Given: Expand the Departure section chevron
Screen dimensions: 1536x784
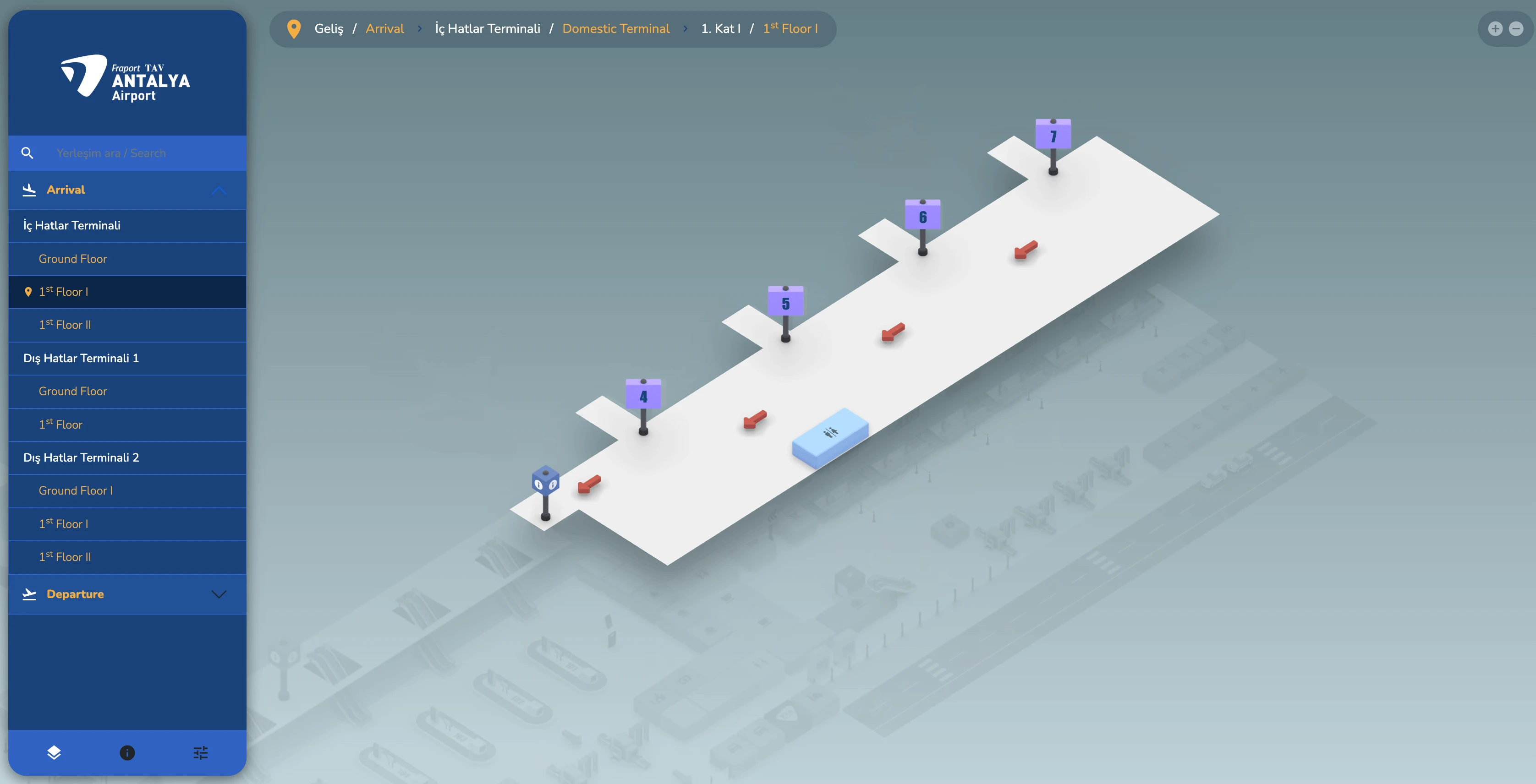Looking at the screenshot, I should pyautogui.click(x=219, y=594).
